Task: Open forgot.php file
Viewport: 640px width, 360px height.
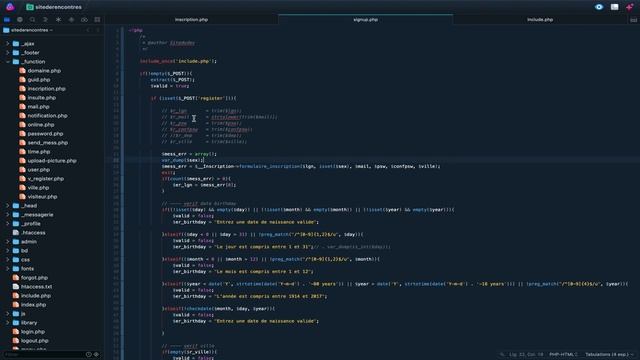Action: (34, 278)
